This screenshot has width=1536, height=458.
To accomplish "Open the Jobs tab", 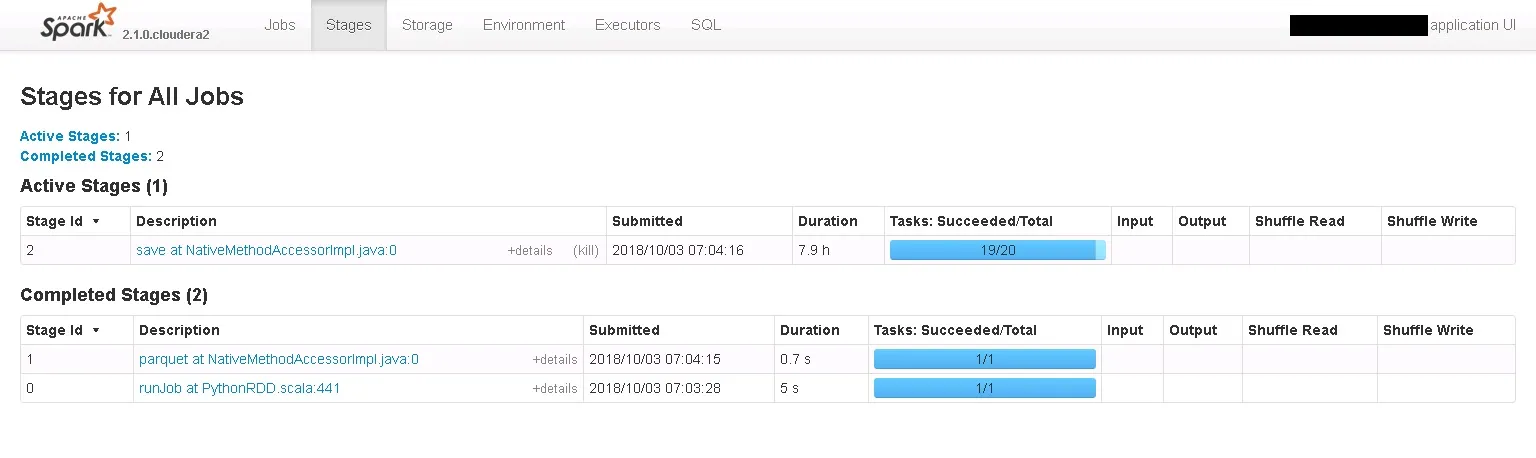I will (280, 25).
